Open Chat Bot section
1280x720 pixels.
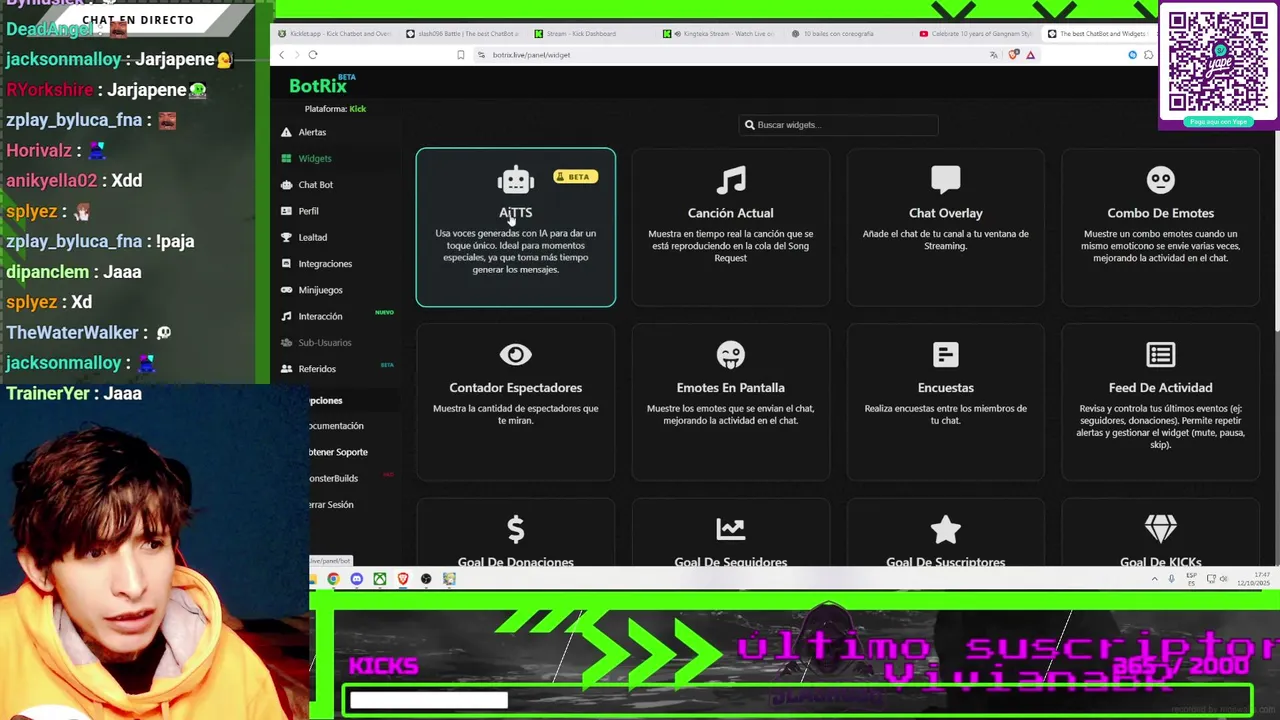(316, 185)
